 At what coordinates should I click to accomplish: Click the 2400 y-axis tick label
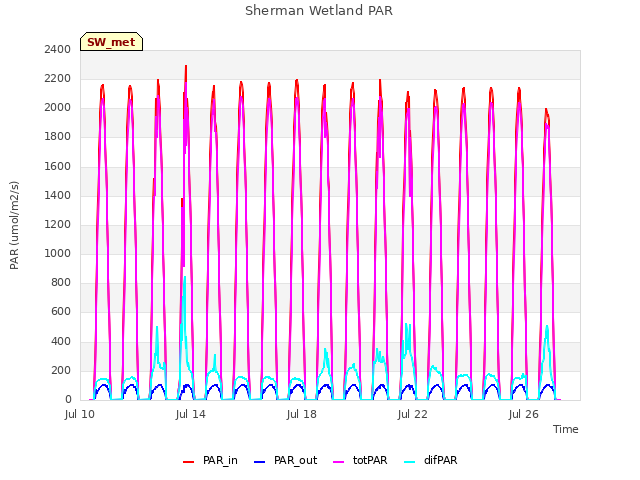58,49
